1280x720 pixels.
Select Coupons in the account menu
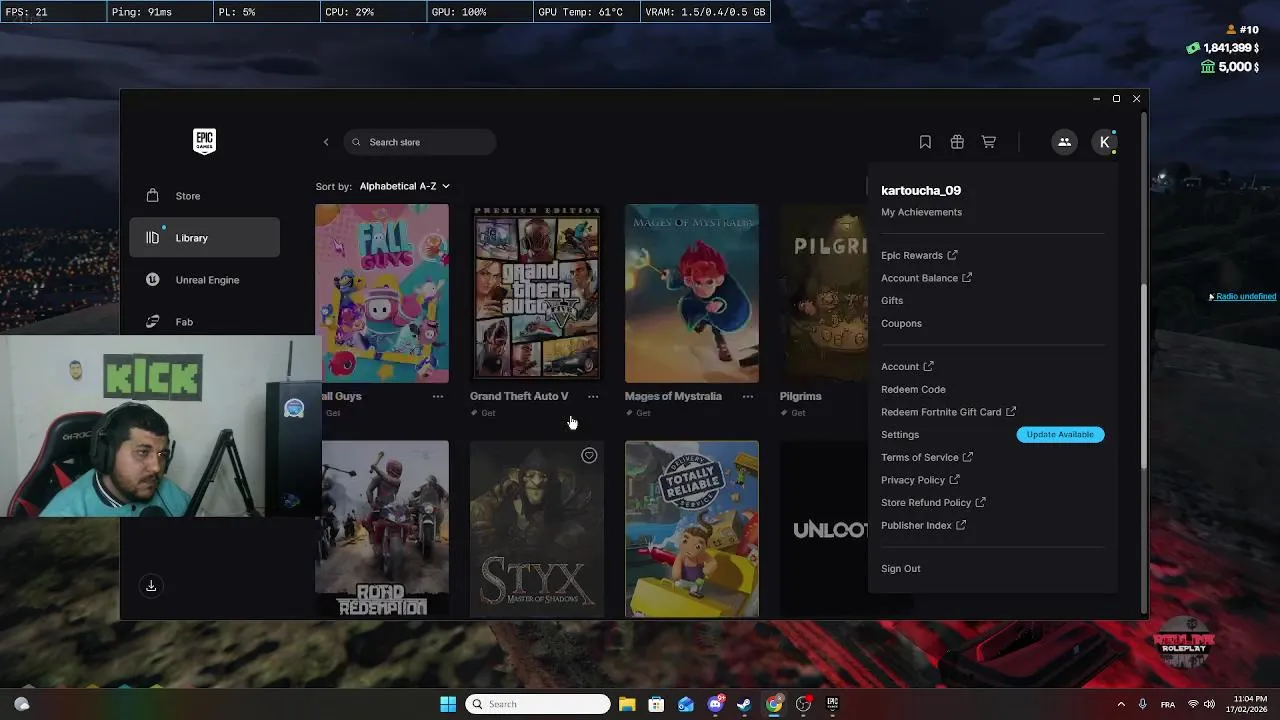(901, 324)
